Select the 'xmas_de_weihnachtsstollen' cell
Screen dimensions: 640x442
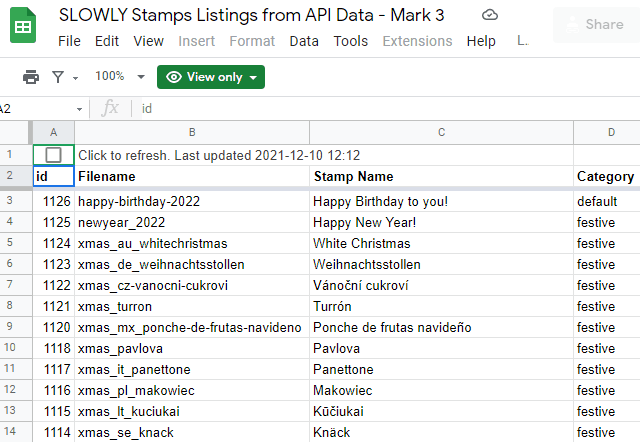192,264
